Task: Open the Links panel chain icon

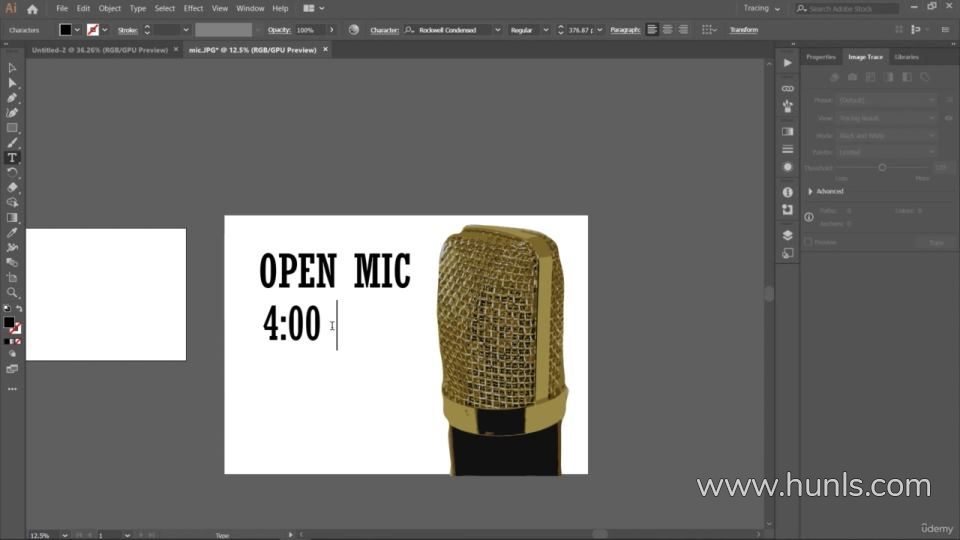Action: pyautogui.click(x=787, y=88)
